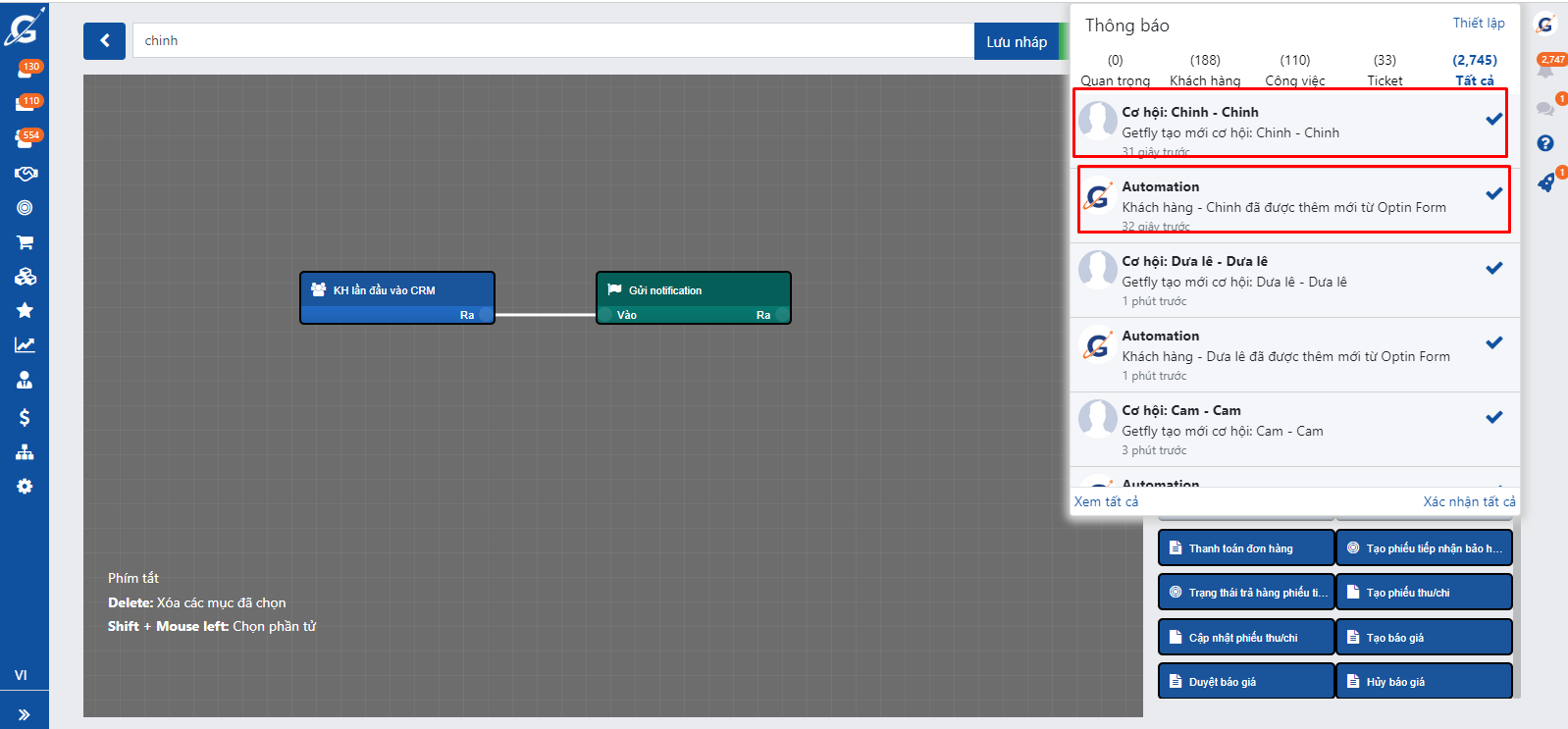The width and height of the screenshot is (1568, 729).
Task: Click the star icon in left sidebar
Action: pyautogui.click(x=25, y=310)
